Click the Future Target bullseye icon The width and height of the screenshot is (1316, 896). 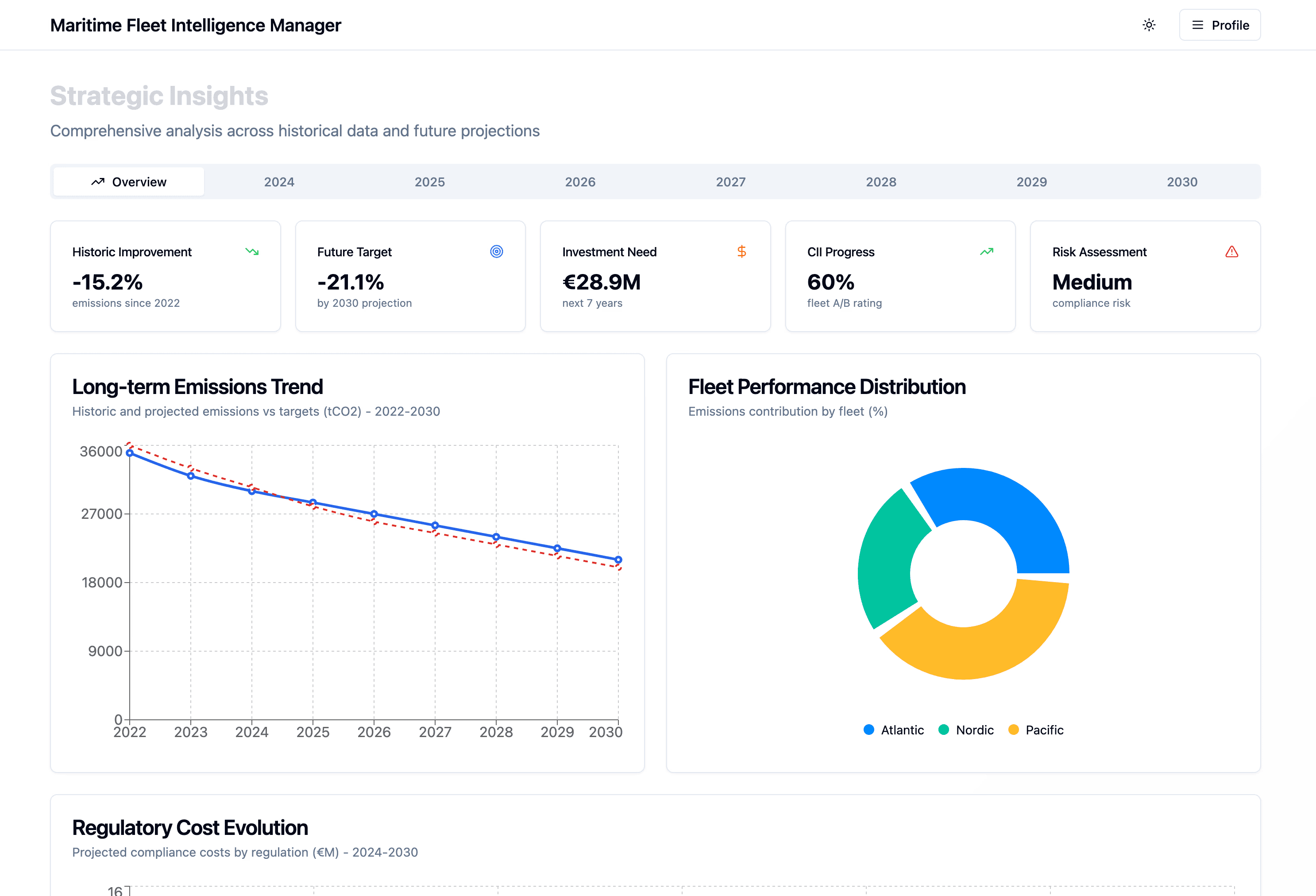coord(497,251)
